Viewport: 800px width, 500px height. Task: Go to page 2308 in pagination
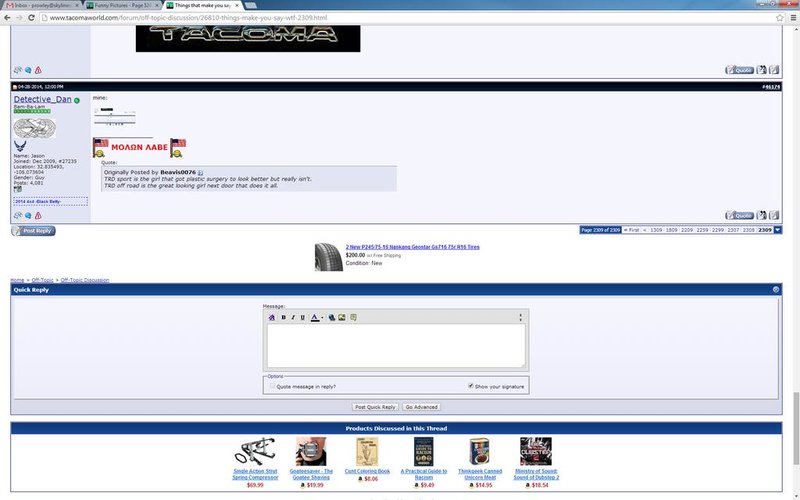[749, 230]
